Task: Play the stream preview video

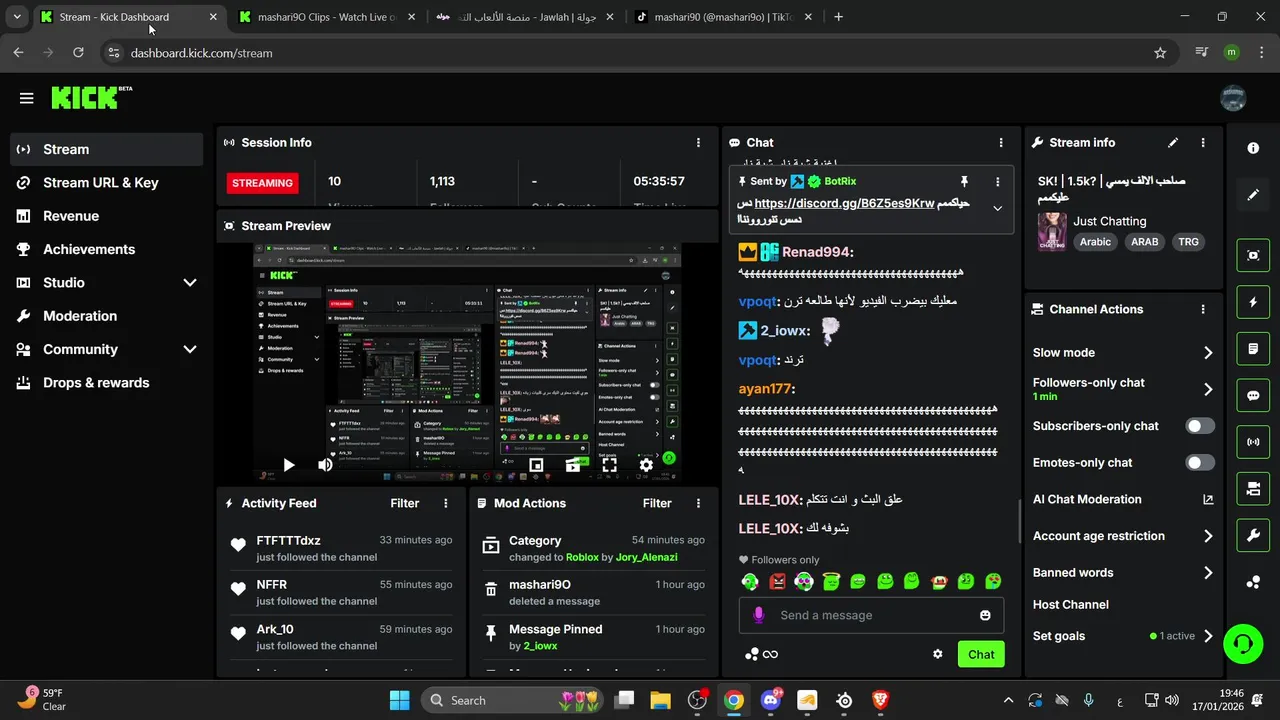Action: point(289,465)
